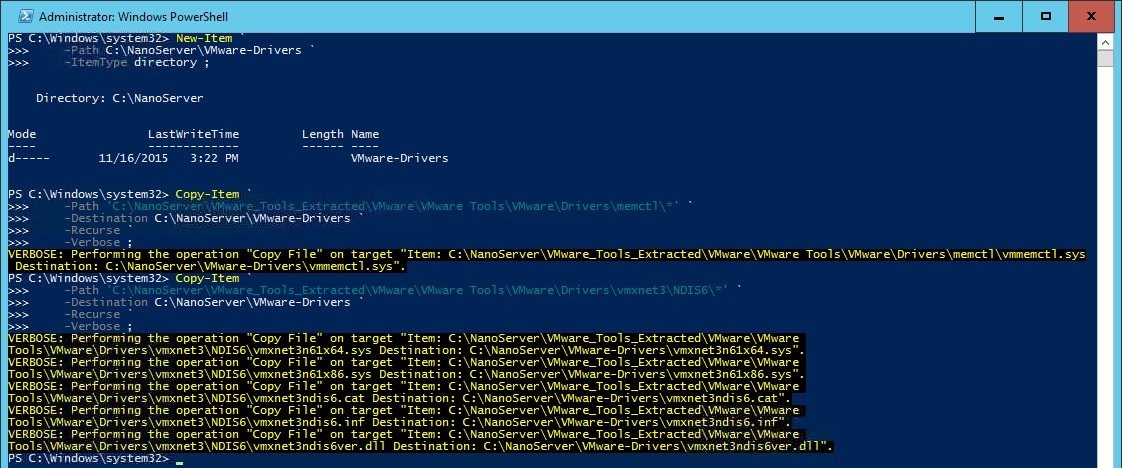
Task: Click the scrollbar up arrow
Action: pos(1105,41)
